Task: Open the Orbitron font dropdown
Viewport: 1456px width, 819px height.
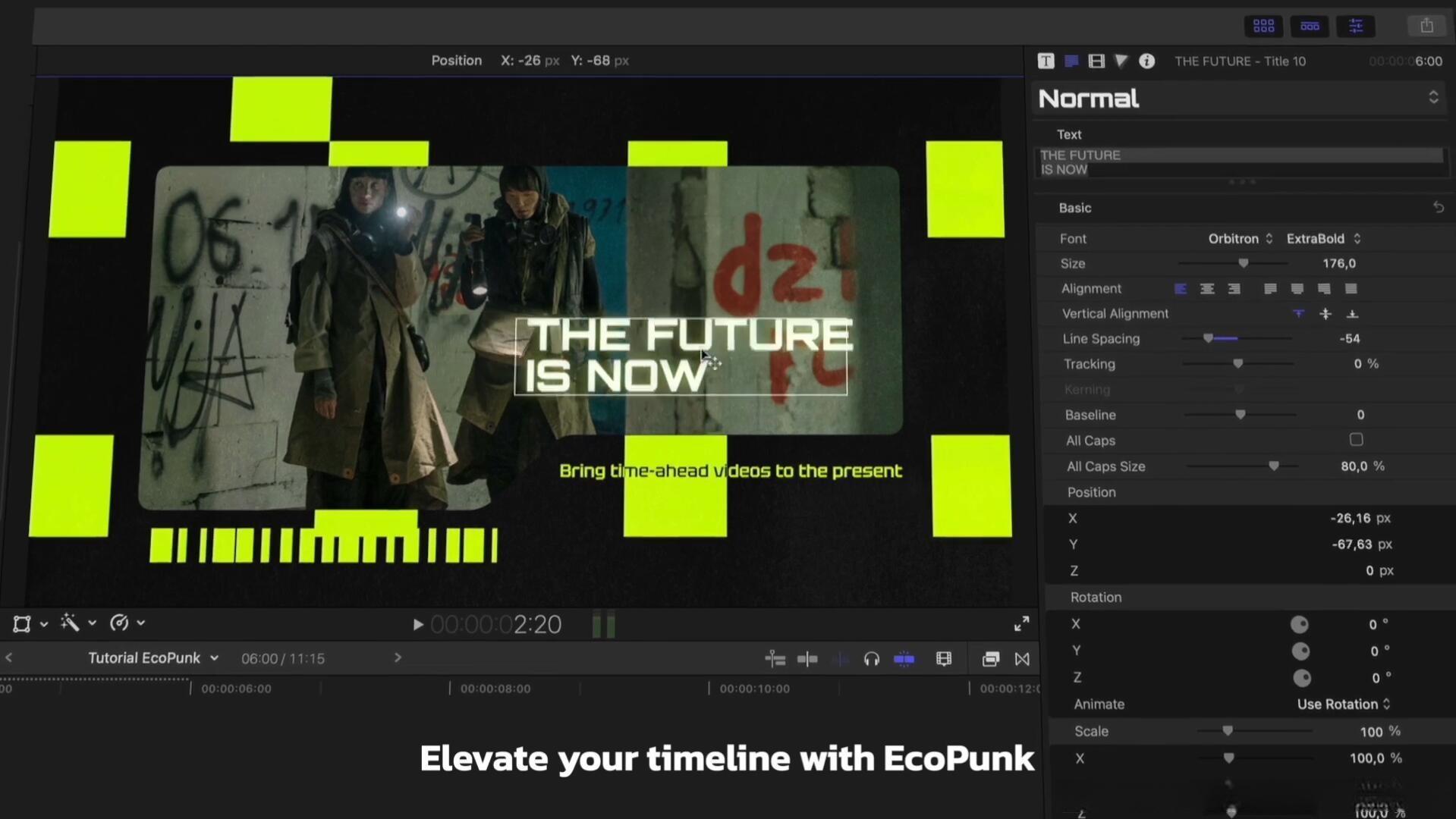Action: [x=1240, y=239]
